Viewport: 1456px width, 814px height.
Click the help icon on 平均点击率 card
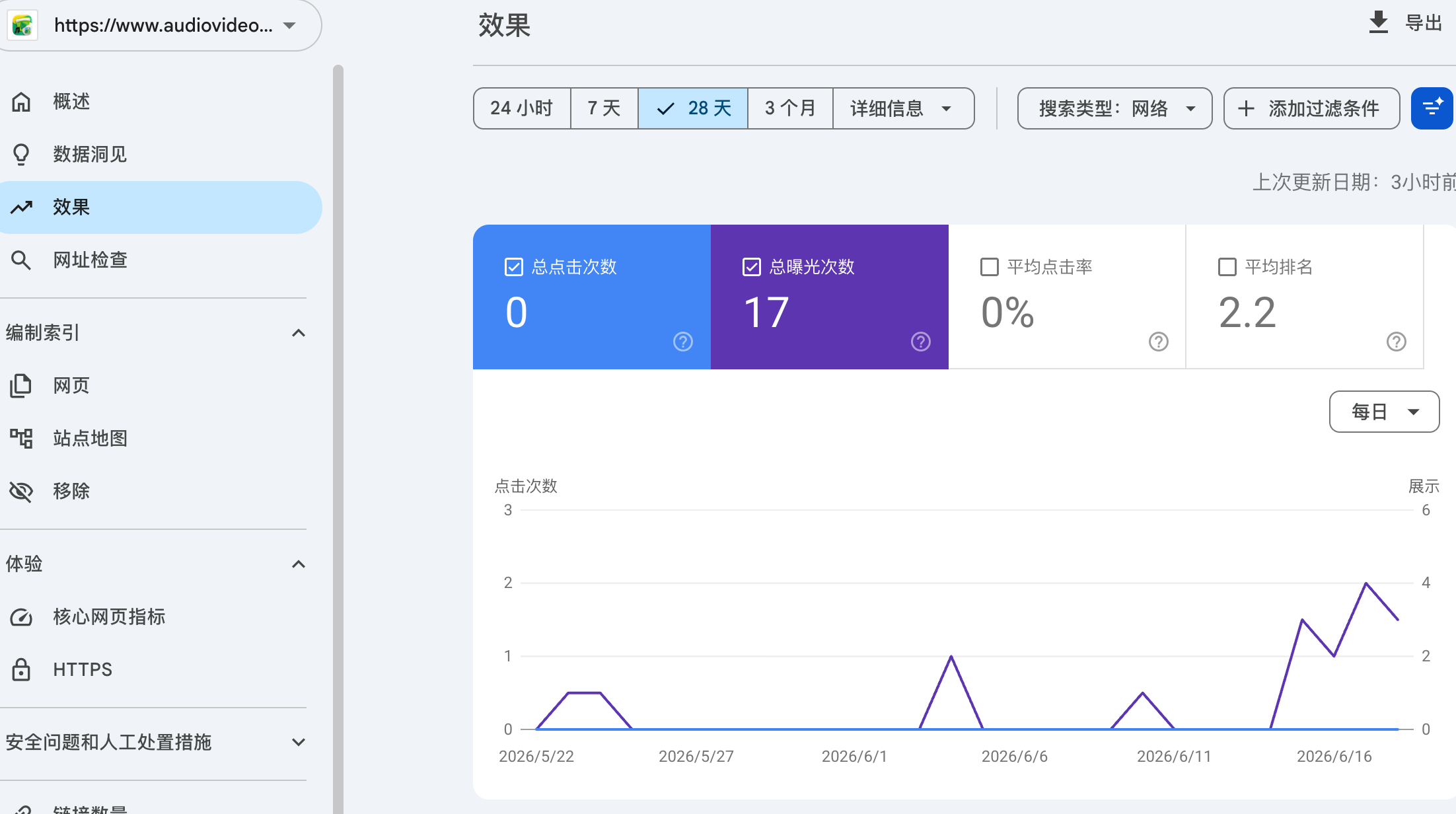(1159, 342)
